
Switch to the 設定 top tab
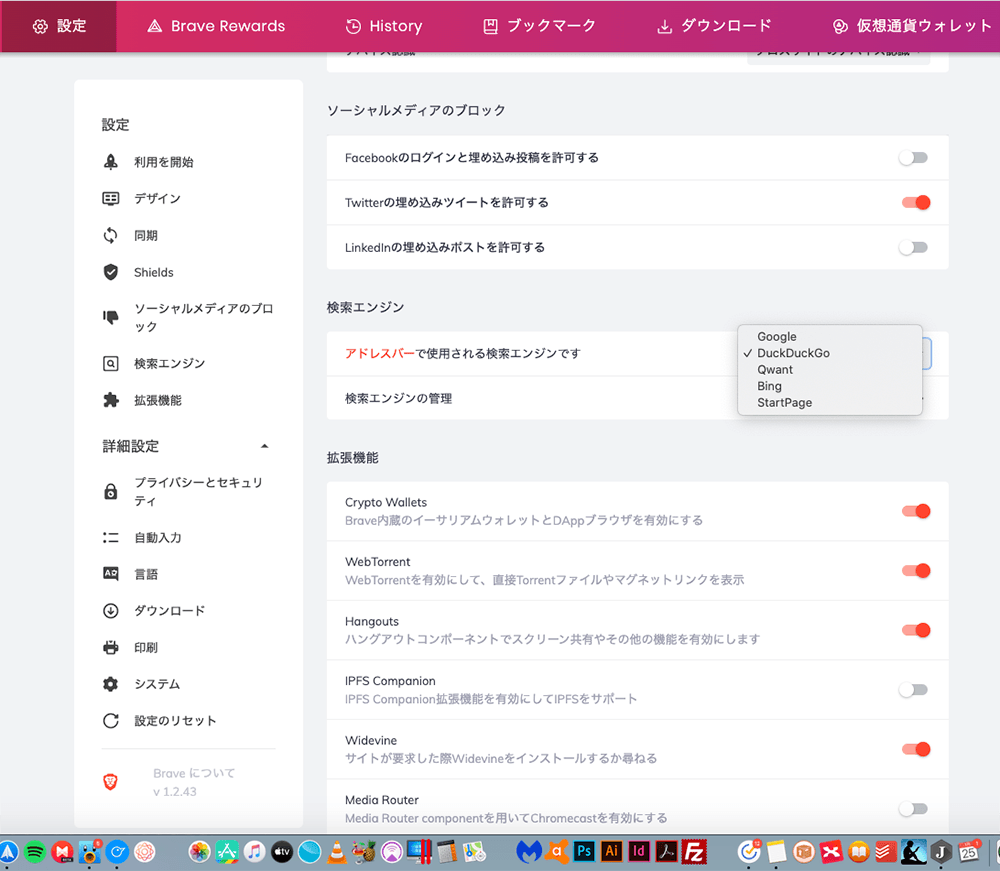[59, 26]
